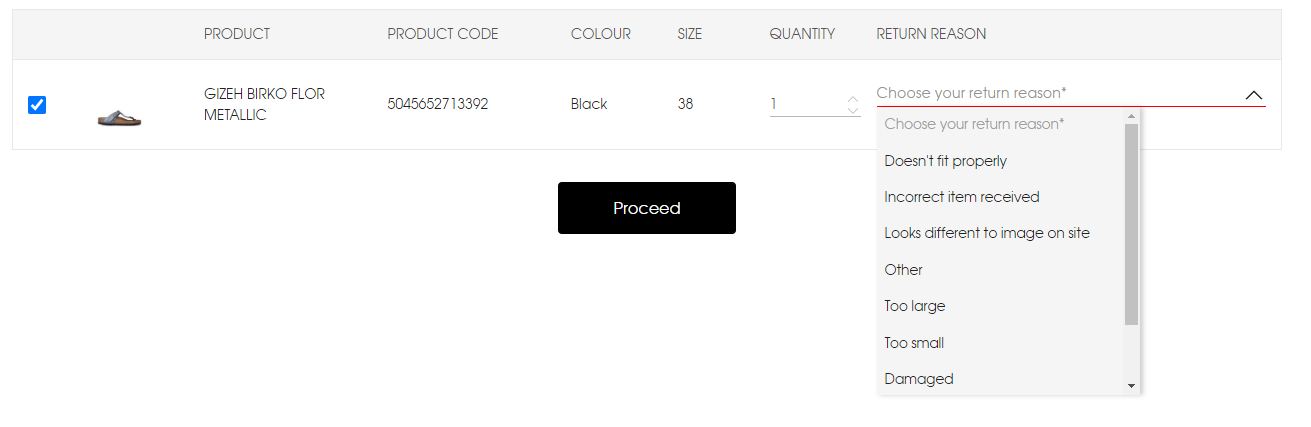Increase quantity with the up stepper arrow
This screenshot has width=1311, height=427.
click(x=852, y=99)
